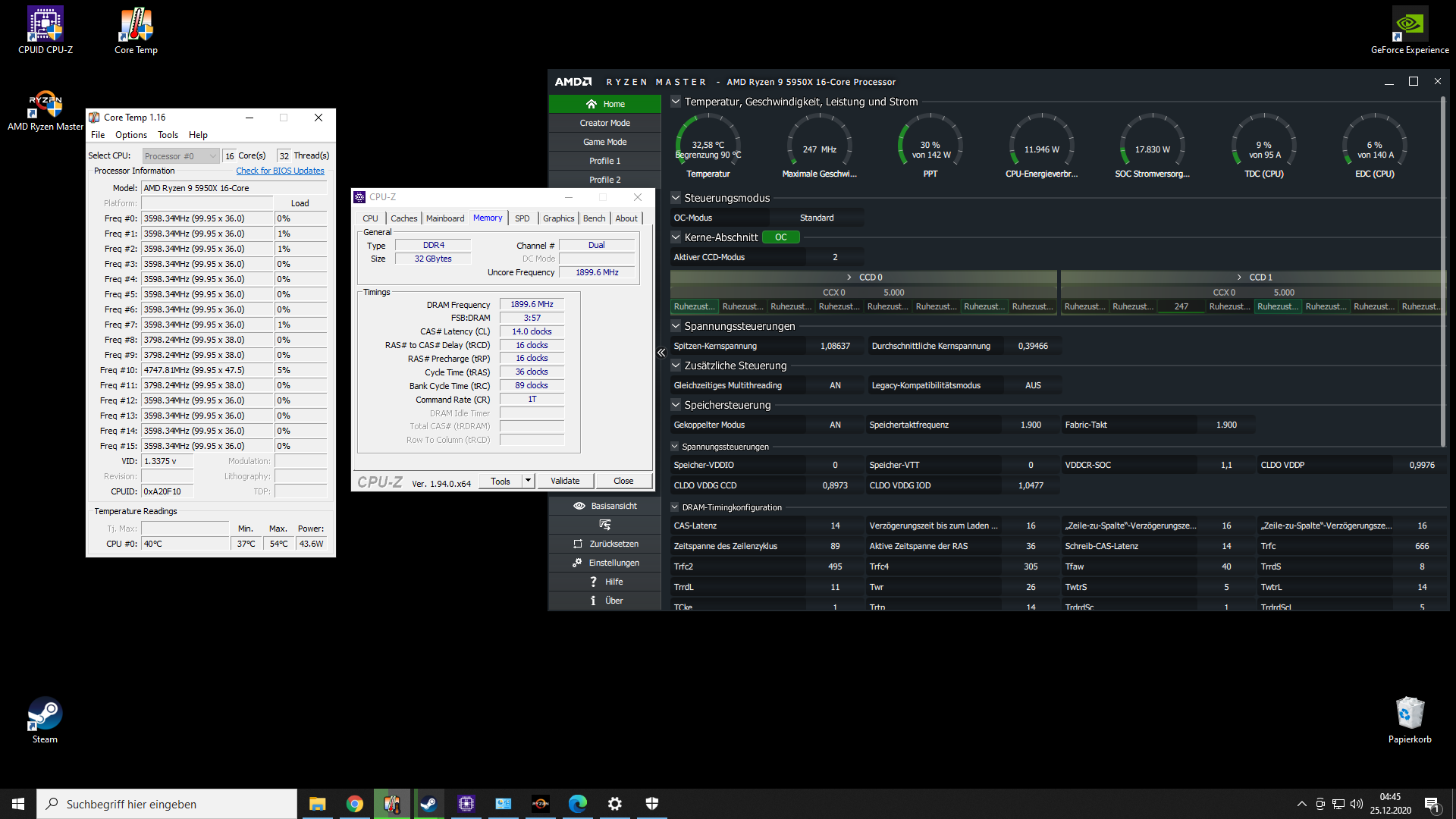Click the Zurücksetzen reset icon
The height and width of the screenshot is (819, 1456).
(578, 544)
